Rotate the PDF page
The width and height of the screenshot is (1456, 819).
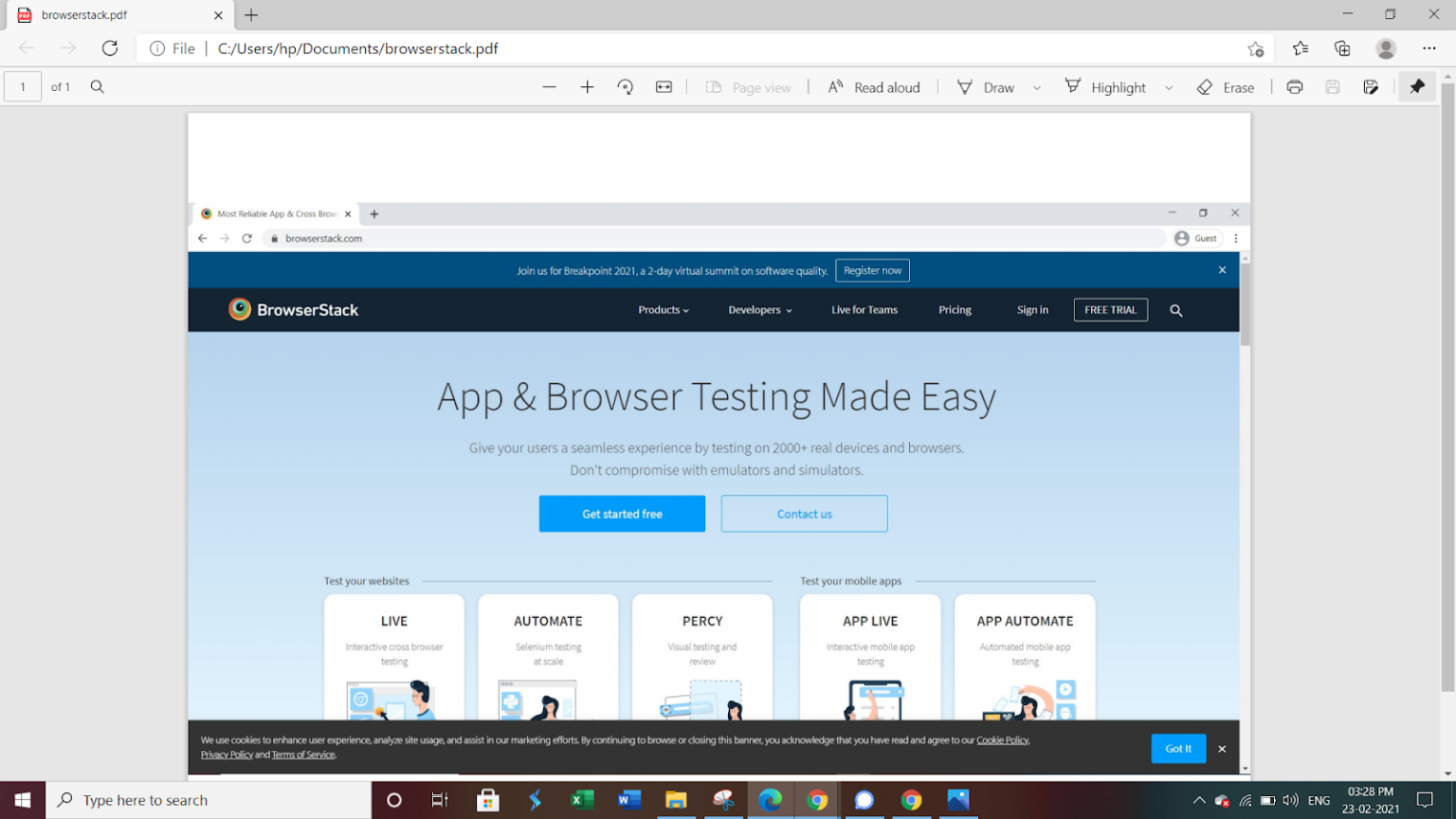tap(625, 86)
